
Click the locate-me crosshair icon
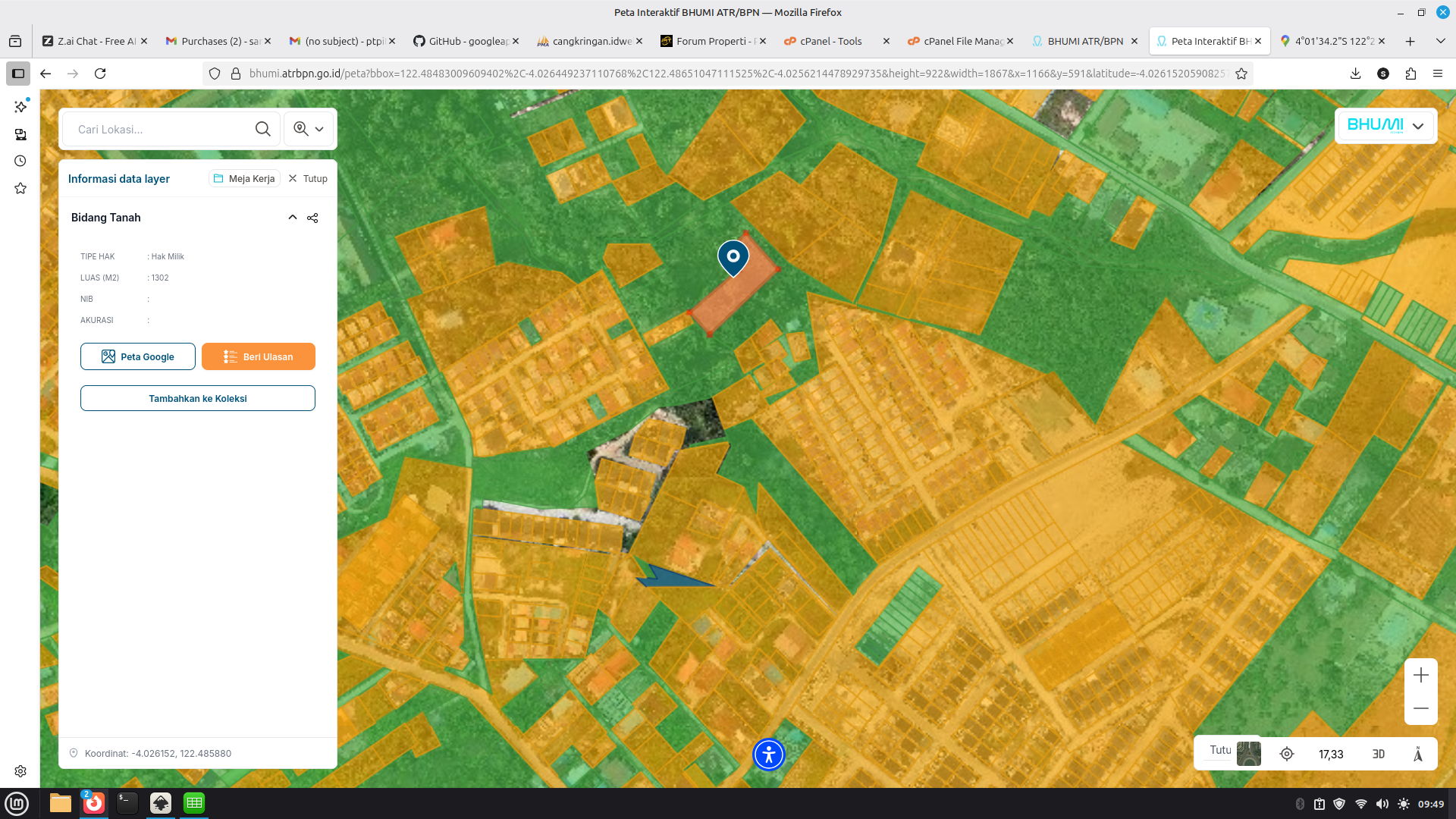point(1286,754)
